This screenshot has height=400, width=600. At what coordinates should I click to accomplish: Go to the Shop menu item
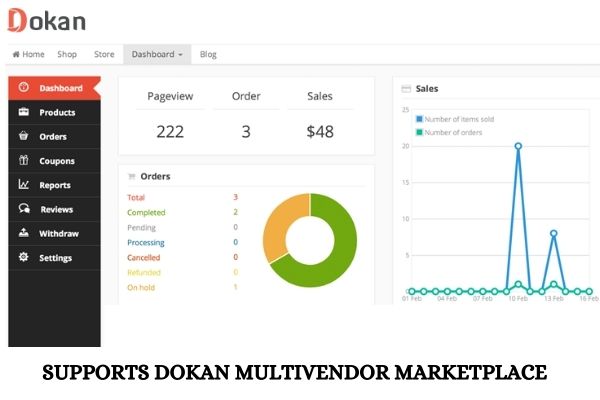67,54
